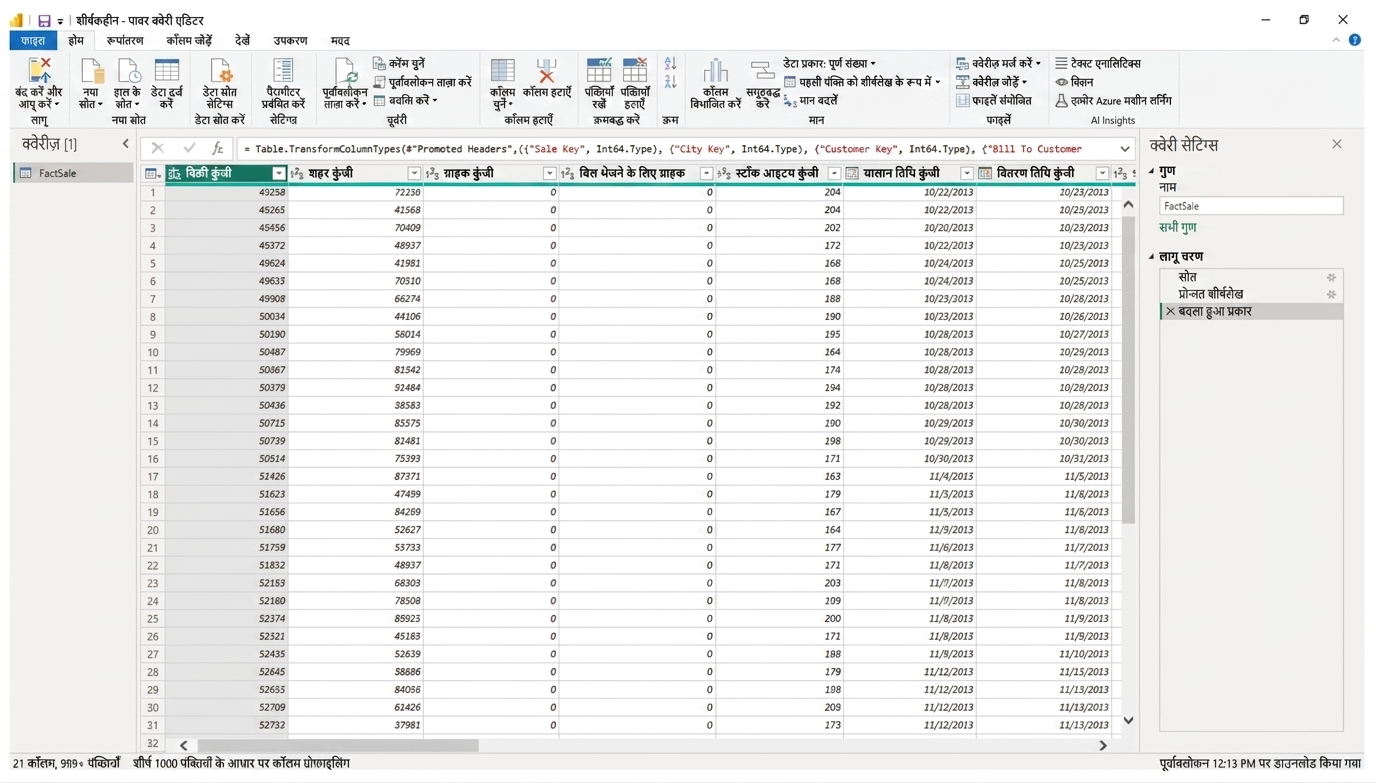Switch to the कॉलम जोड़ें tab
The image size is (1376, 783).
tap(189, 40)
